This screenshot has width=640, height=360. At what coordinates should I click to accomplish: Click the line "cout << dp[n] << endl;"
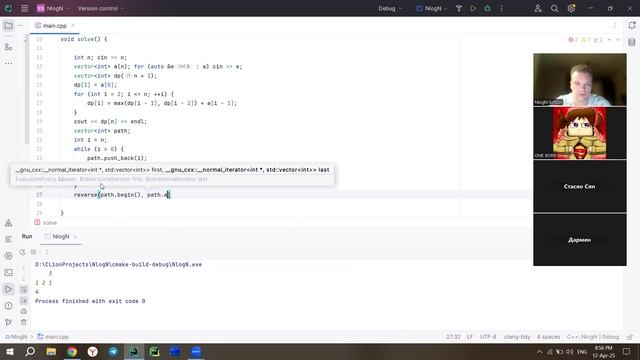[110, 121]
